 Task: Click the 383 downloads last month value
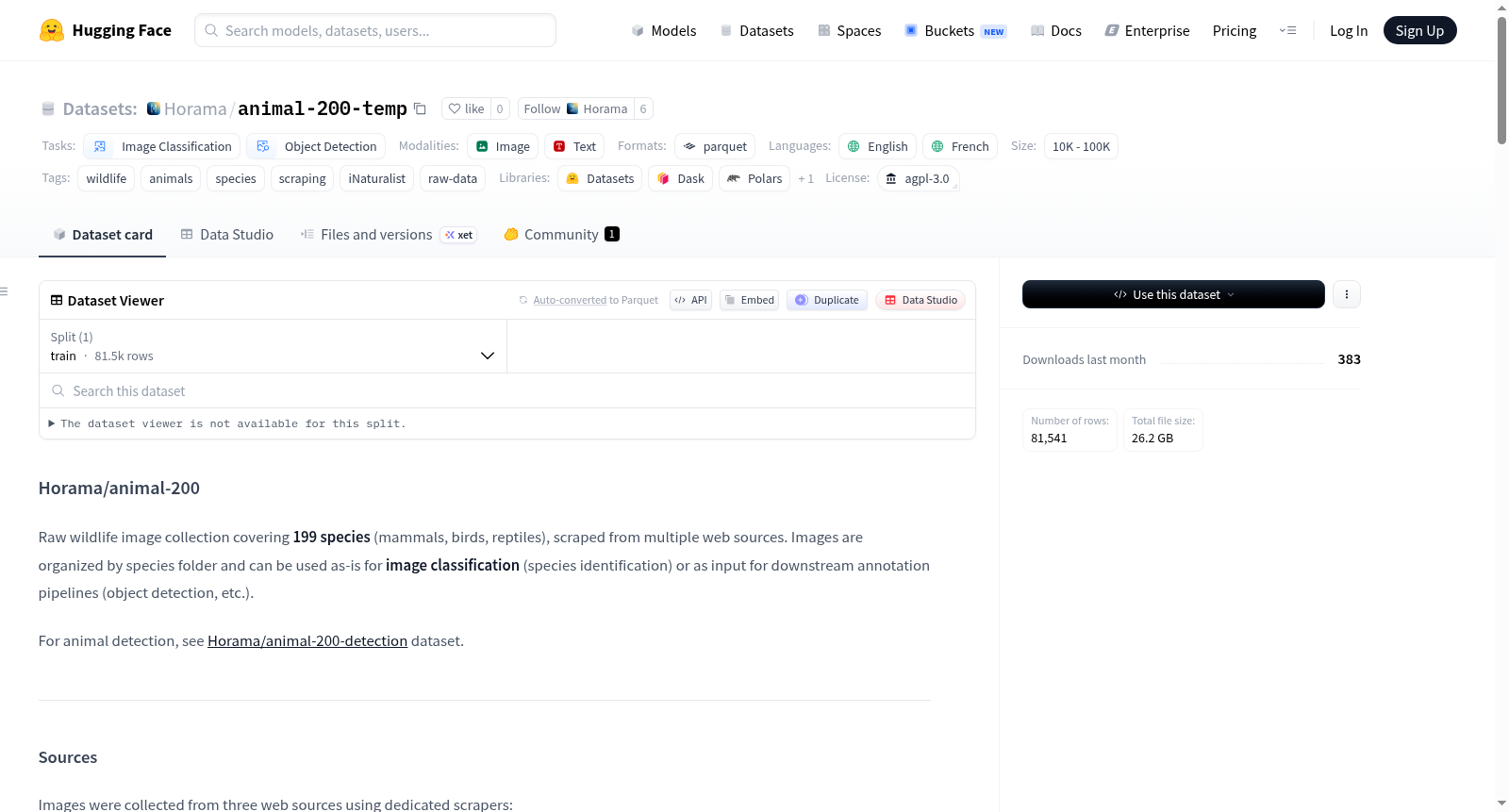tap(1350, 359)
